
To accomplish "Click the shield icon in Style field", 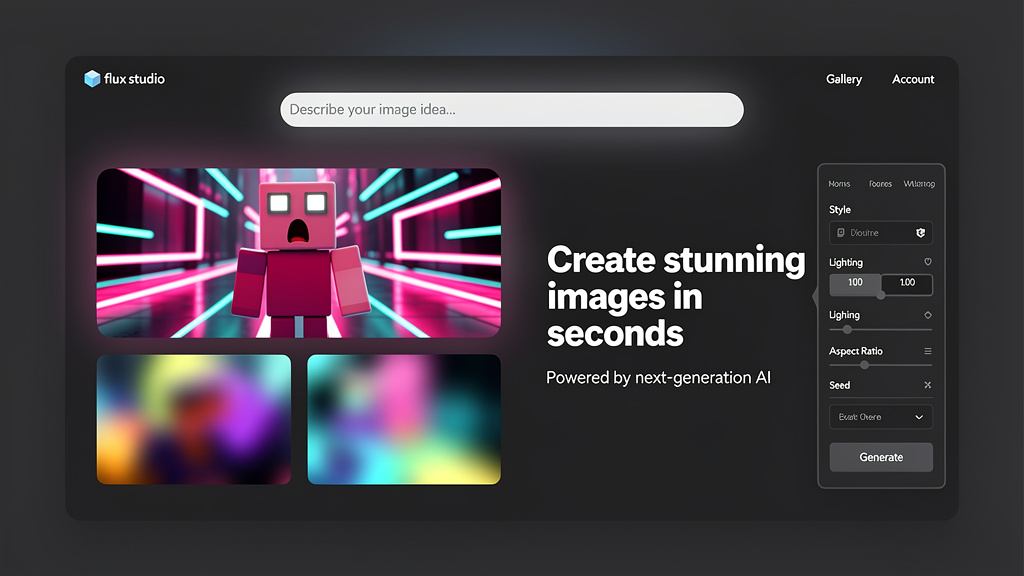I will tap(921, 232).
